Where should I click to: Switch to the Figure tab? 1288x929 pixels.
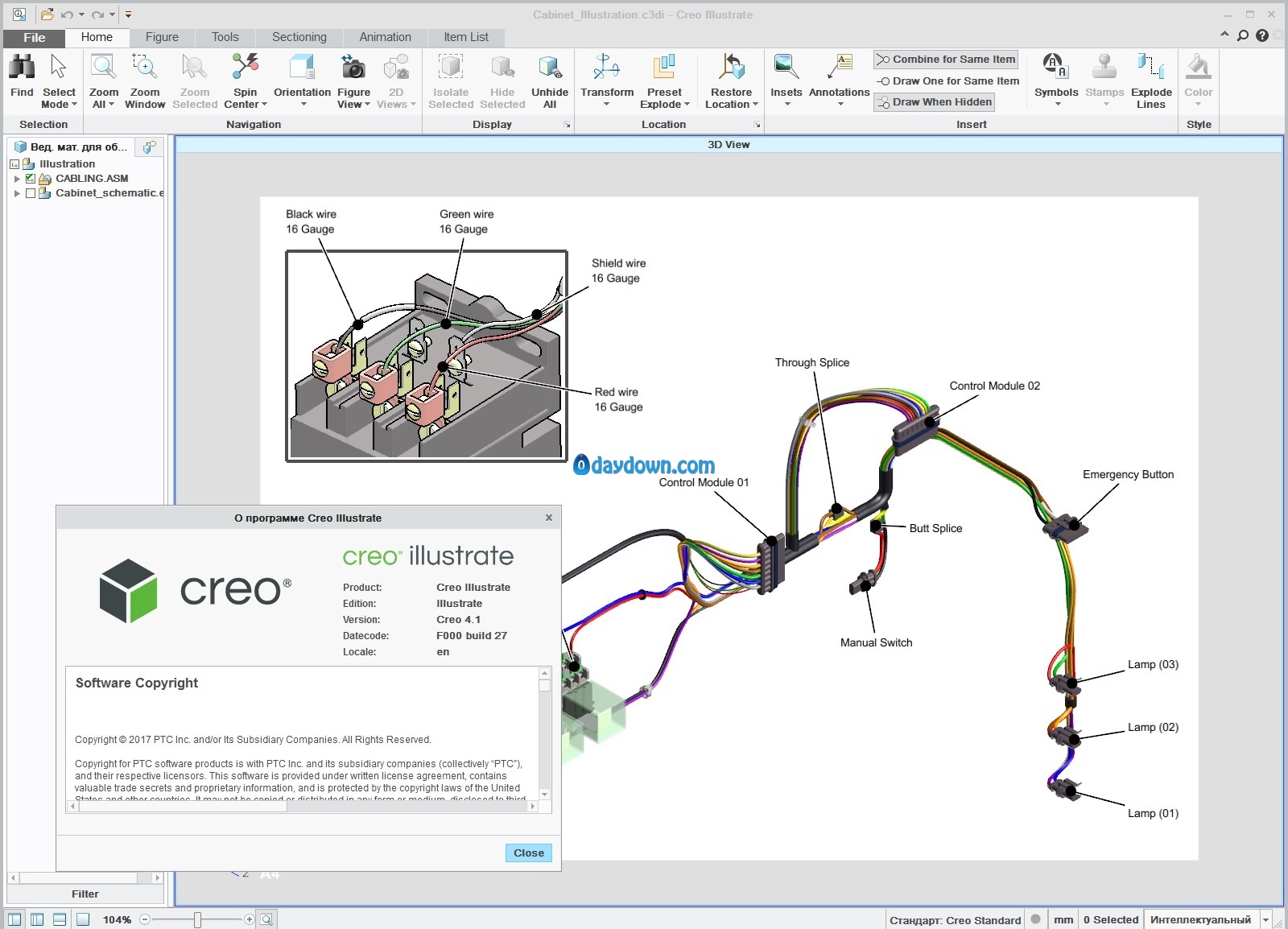click(162, 37)
